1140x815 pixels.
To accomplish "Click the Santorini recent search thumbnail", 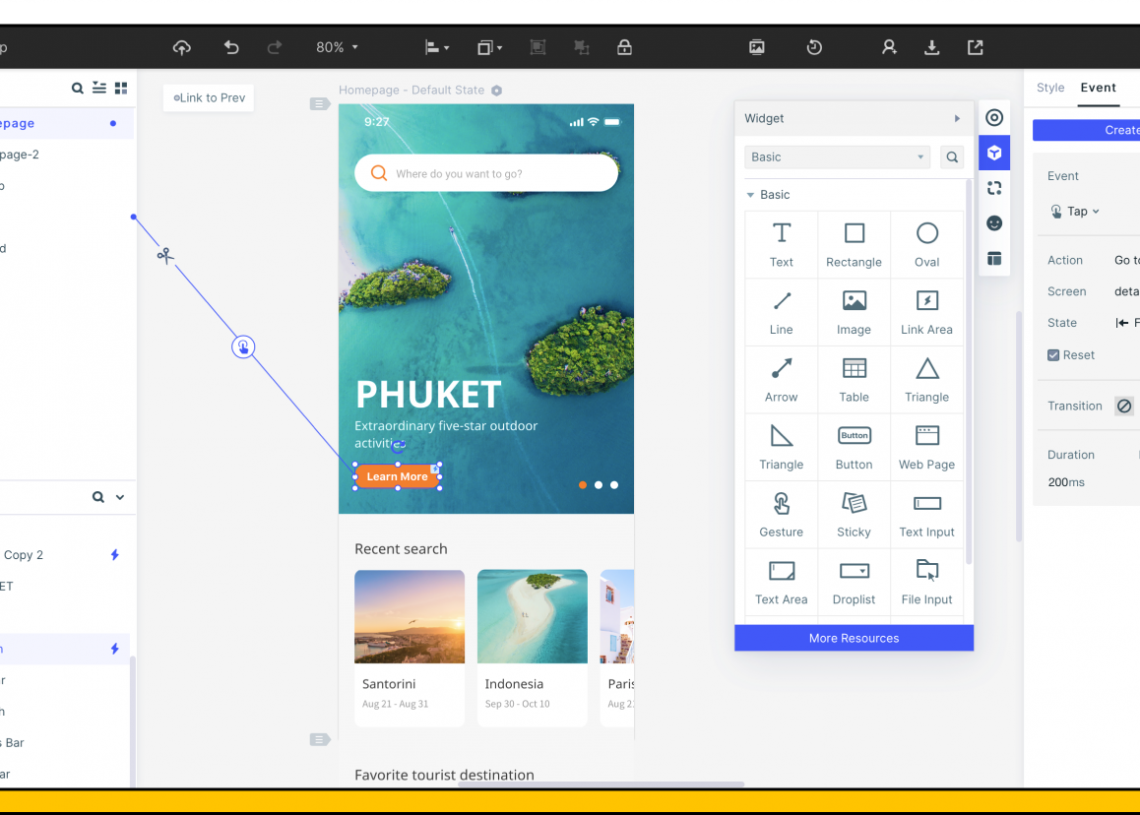I will [409, 617].
